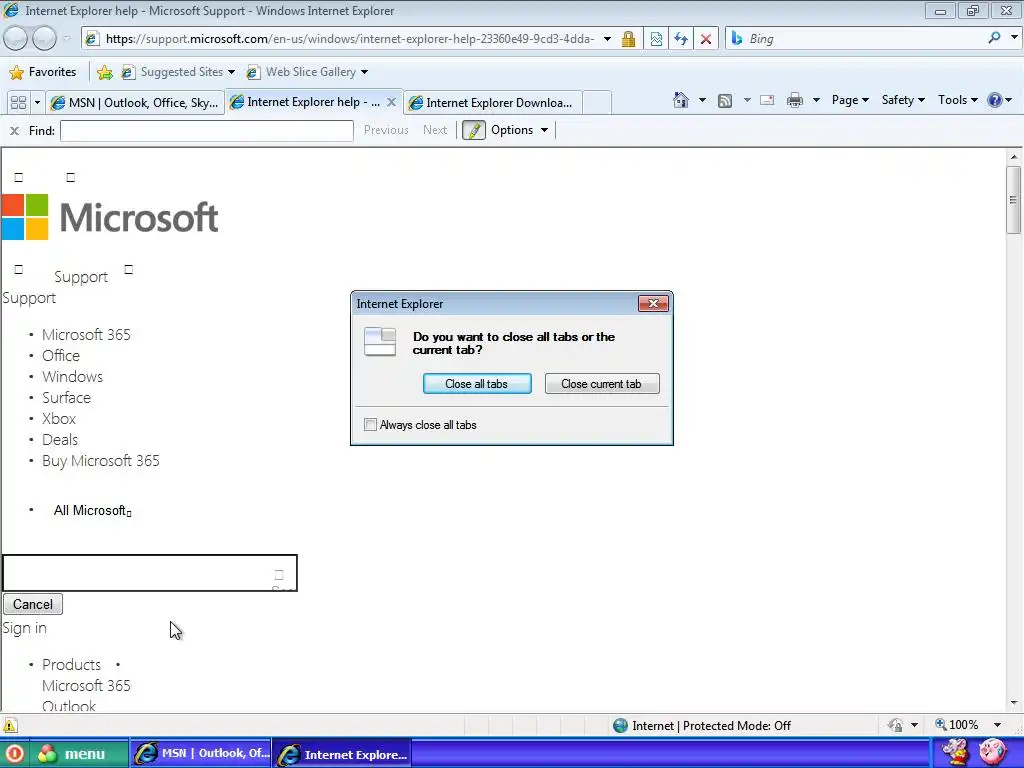Click the security lock icon
This screenshot has width=1024, height=768.
pos(628,39)
